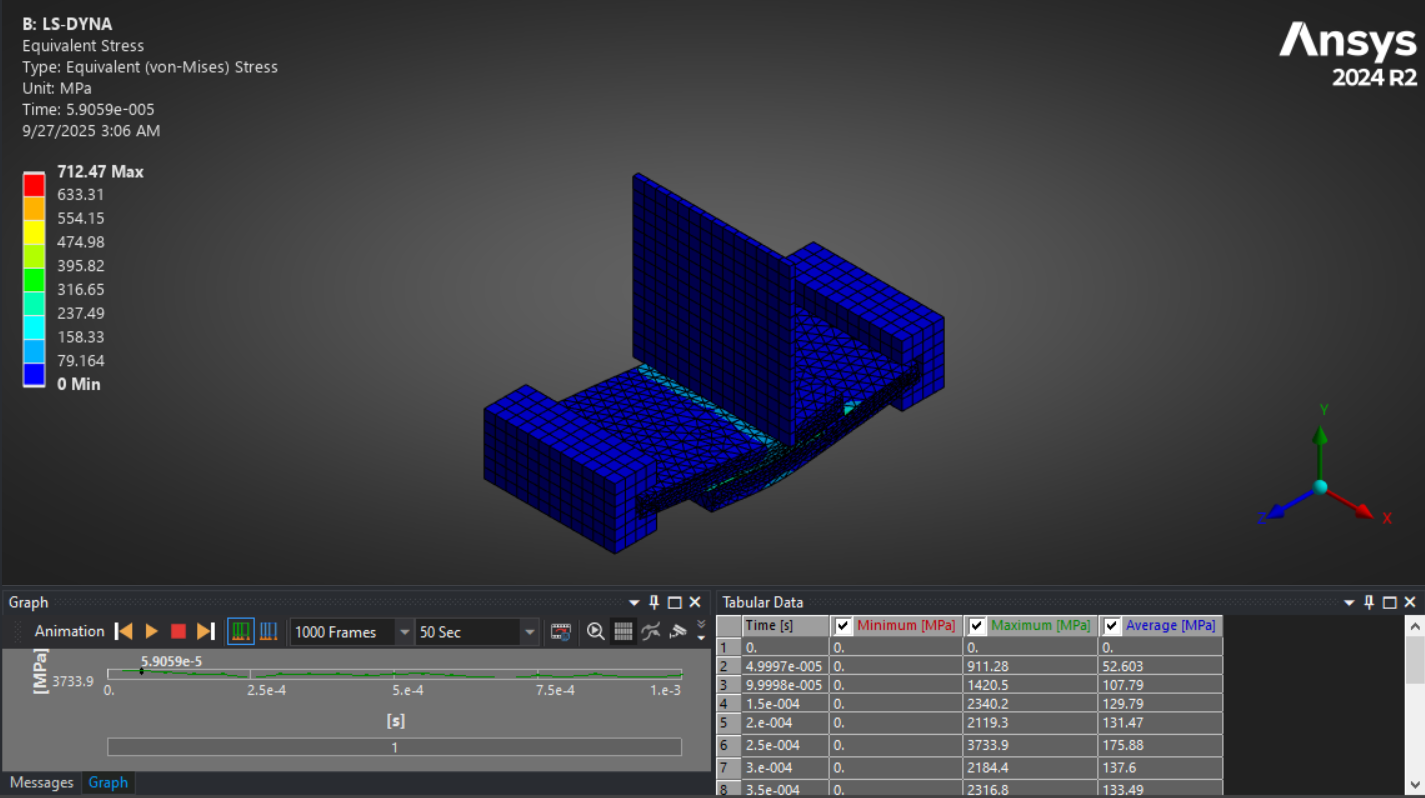Uncheck the Maximum [MPa] column checkbox

[977, 626]
